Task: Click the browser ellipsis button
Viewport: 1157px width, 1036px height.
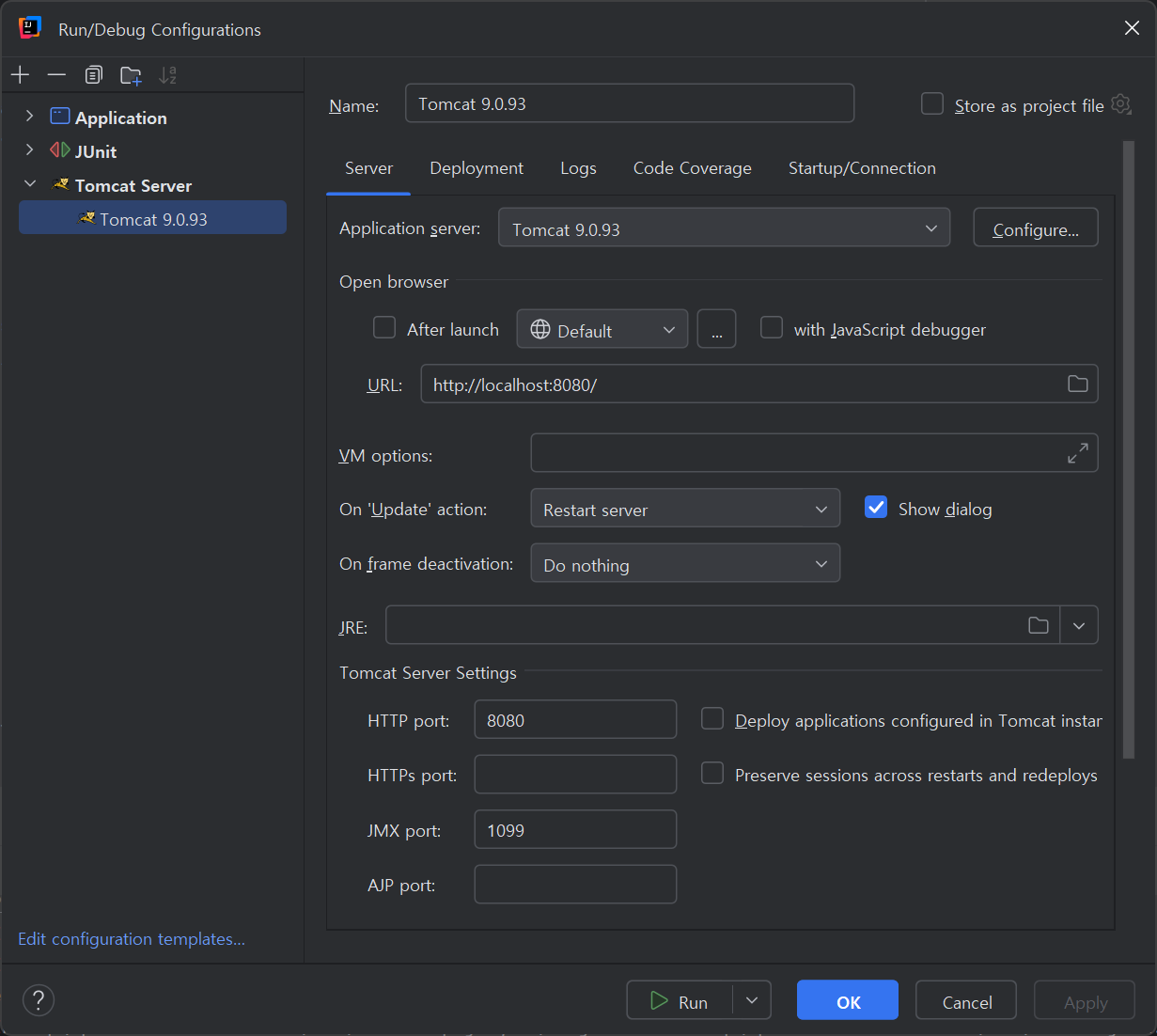Action: [716, 329]
